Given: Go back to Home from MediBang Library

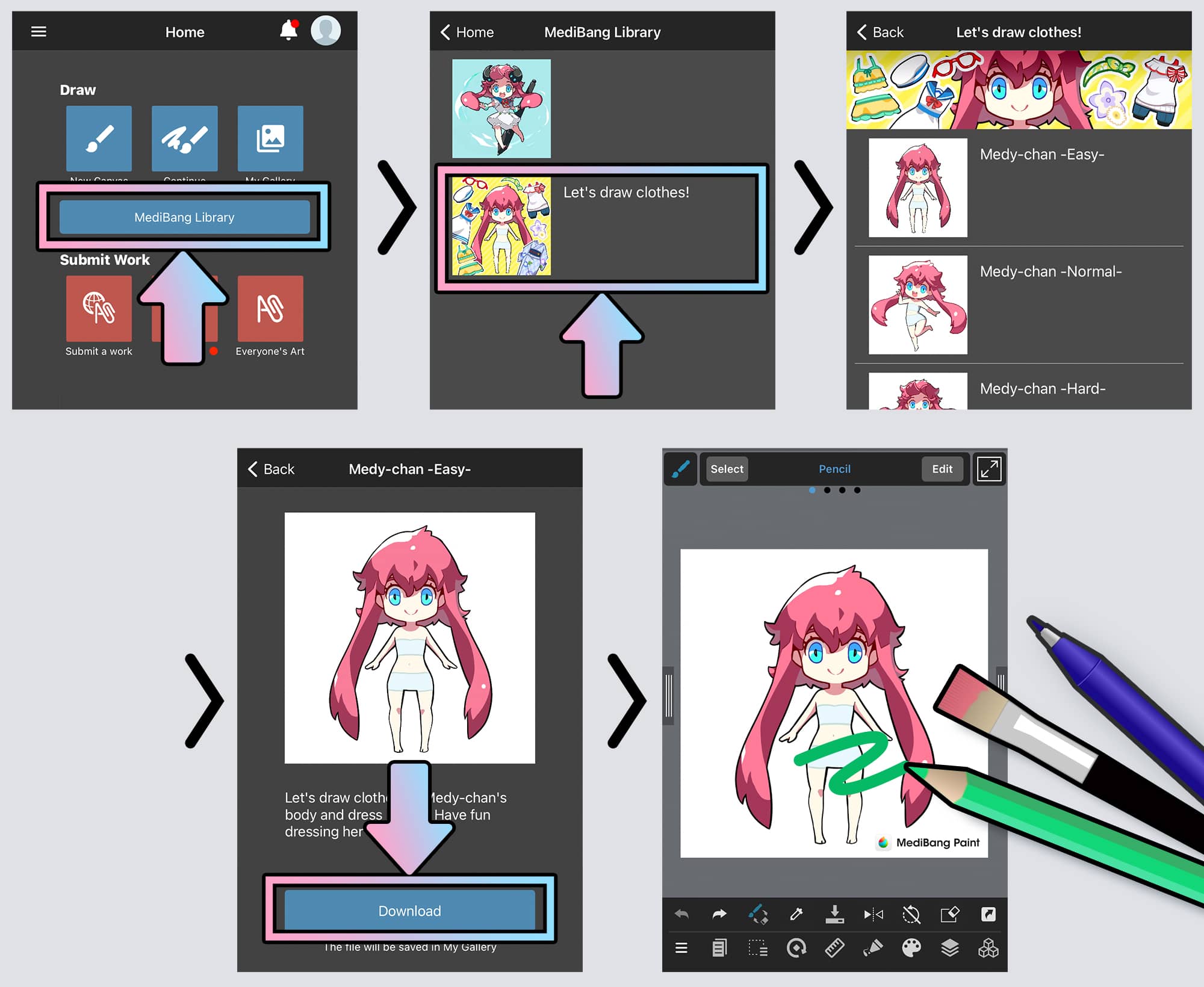Looking at the screenshot, I should (467, 32).
